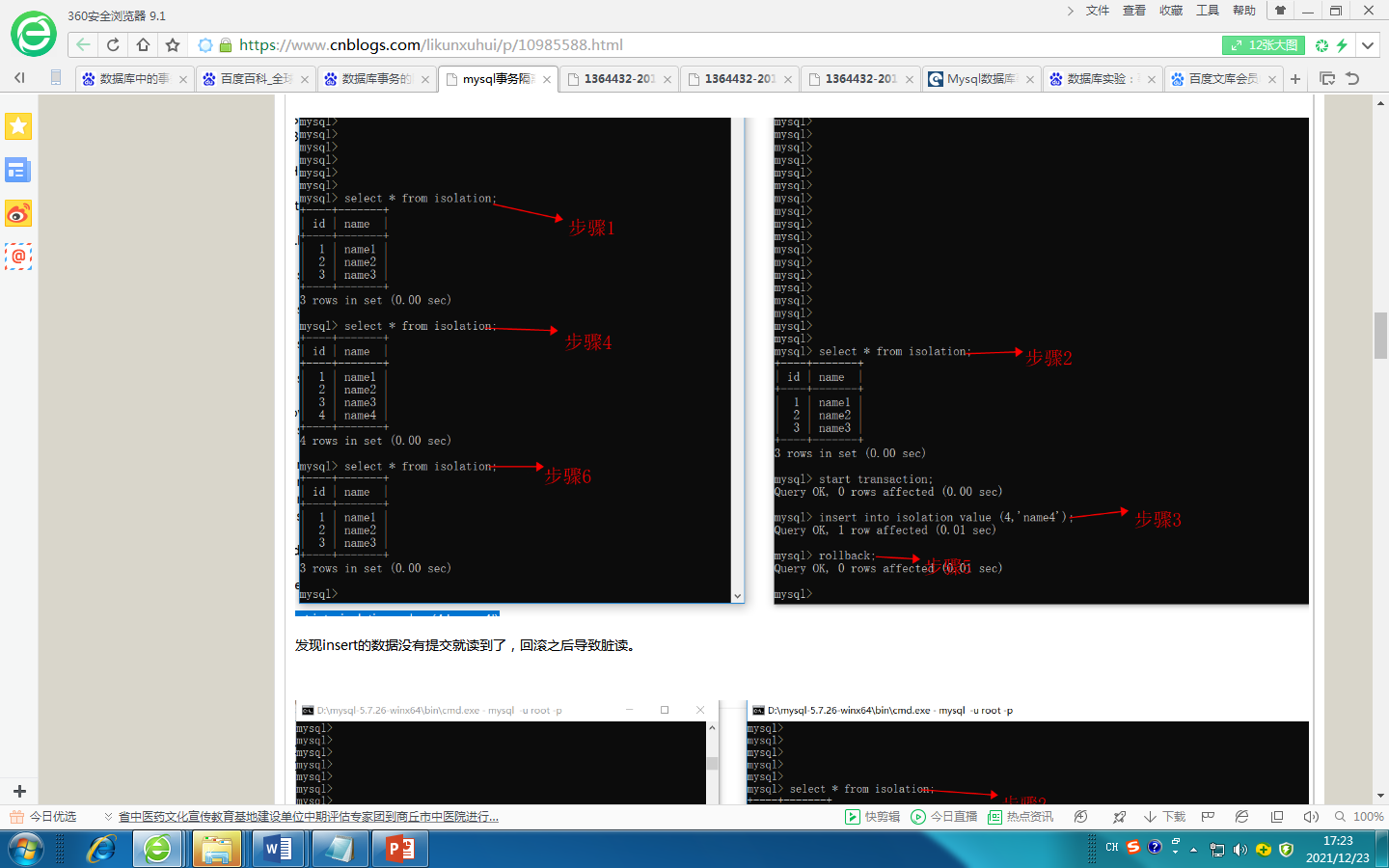Open the mobile favorites phone icon
Viewport: 1389px width, 868px height.
click(x=56, y=78)
